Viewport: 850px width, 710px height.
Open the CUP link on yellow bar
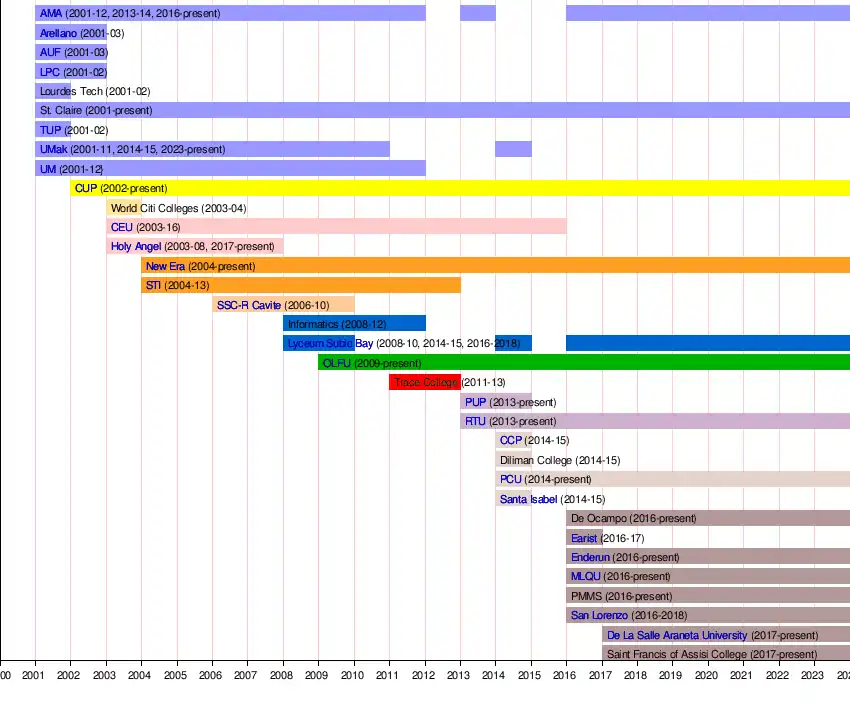[86, 188]
